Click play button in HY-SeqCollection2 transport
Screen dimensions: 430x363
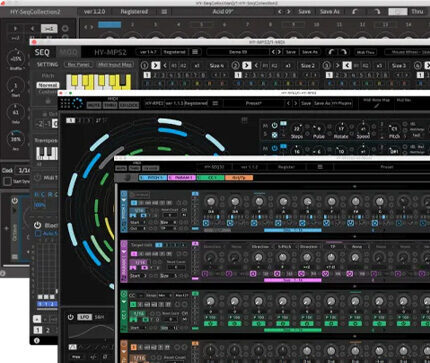(15, 29)
